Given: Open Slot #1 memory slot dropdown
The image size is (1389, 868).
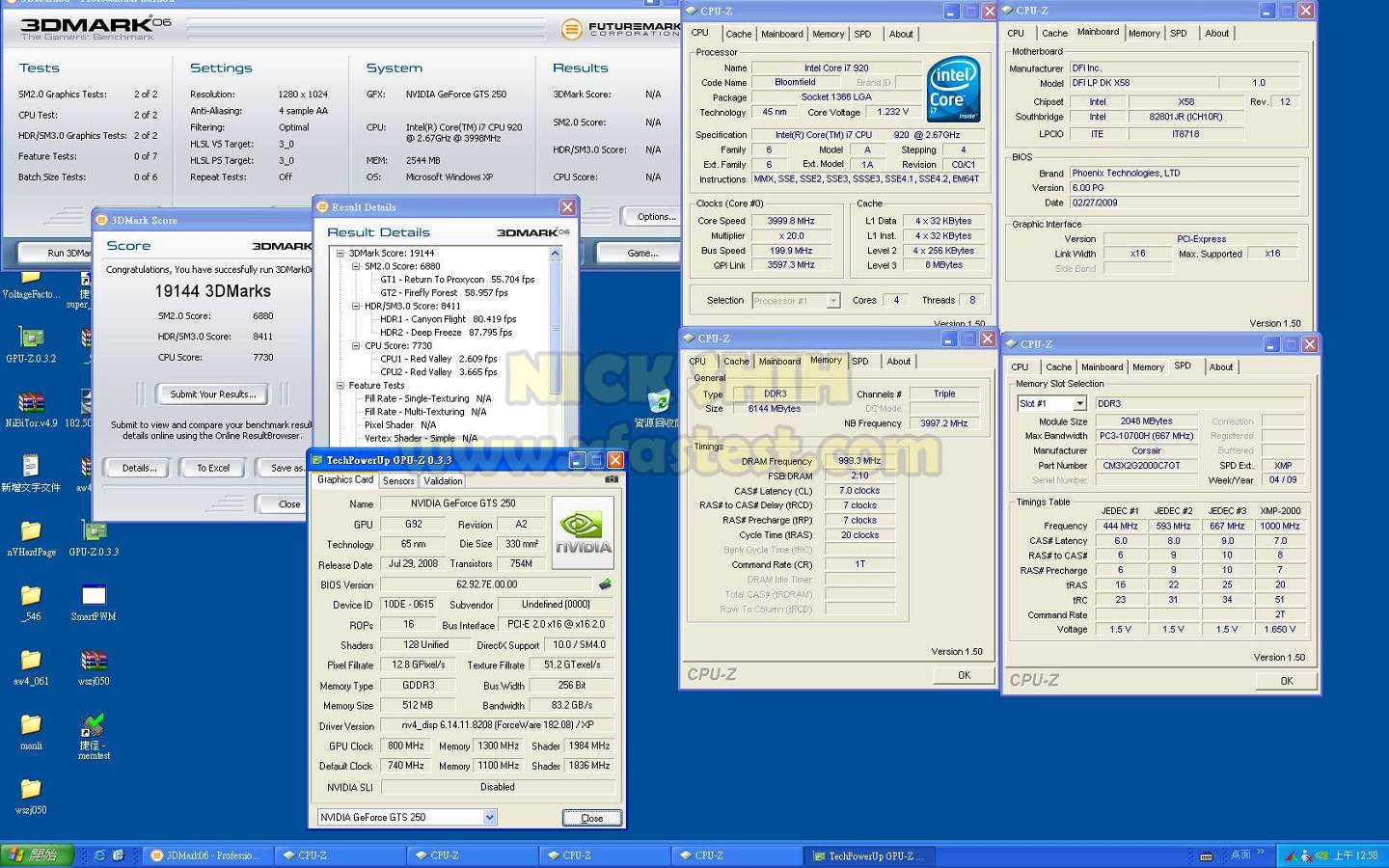Looking at the screenshot, I should (x=1079, y=403).
